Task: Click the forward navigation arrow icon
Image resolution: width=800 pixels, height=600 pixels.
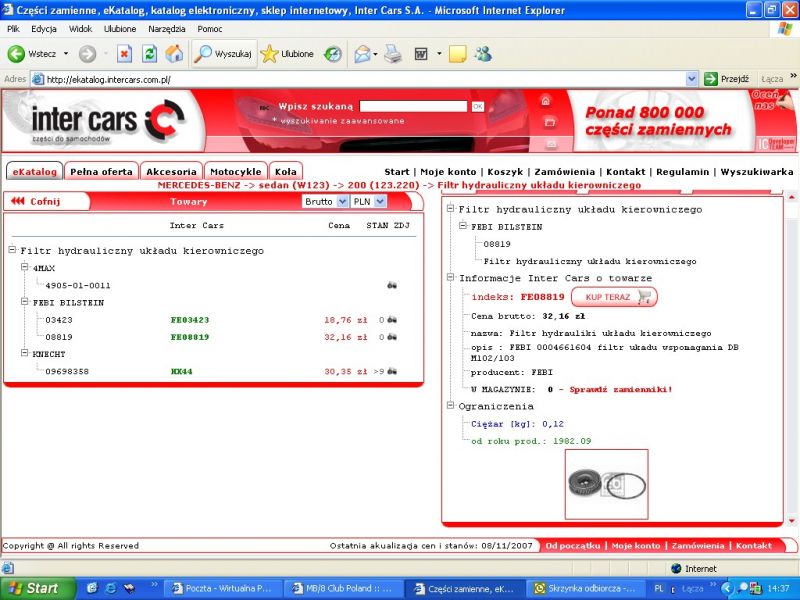Action: (x=87, y=54)
